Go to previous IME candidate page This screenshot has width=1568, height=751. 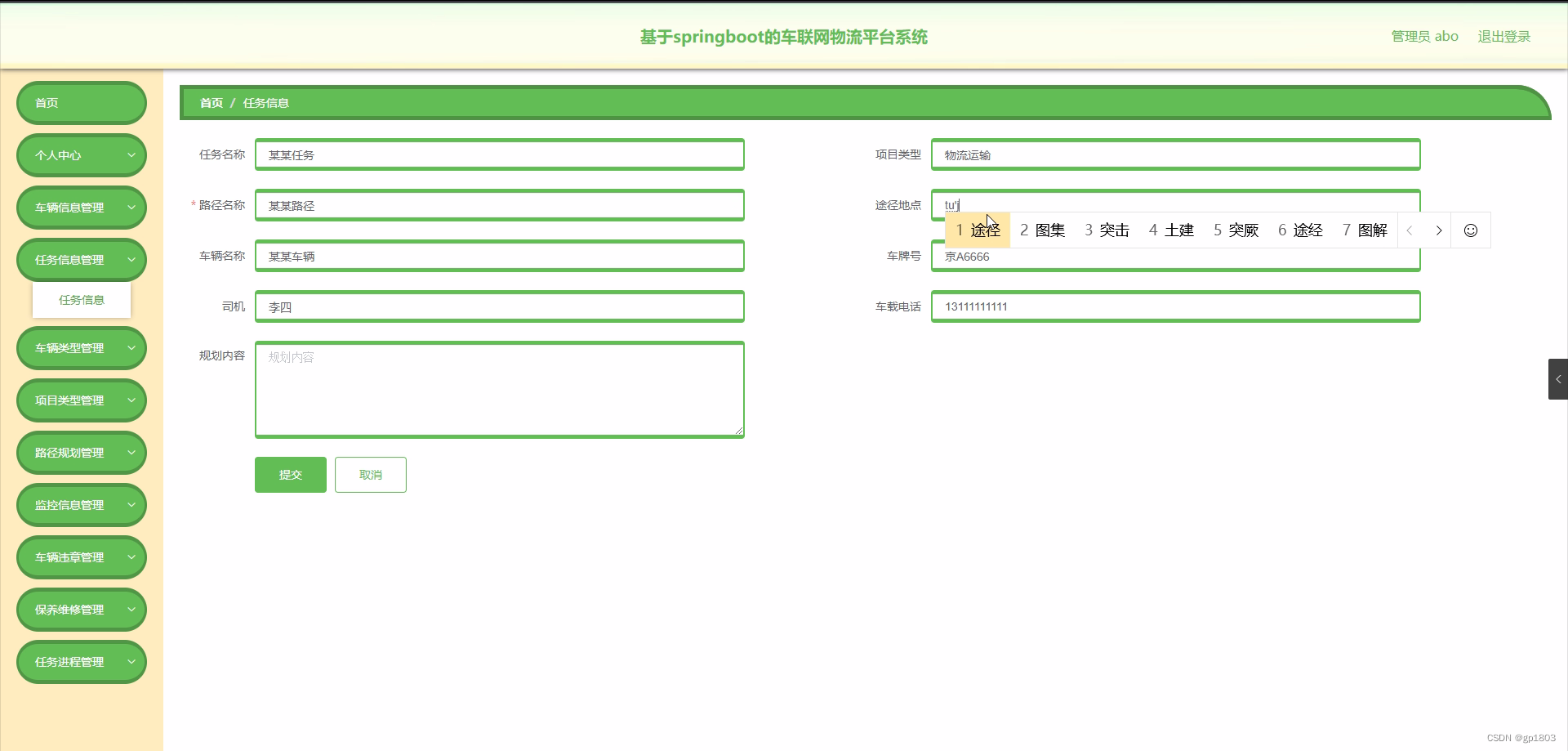(x=1410, y=230)
